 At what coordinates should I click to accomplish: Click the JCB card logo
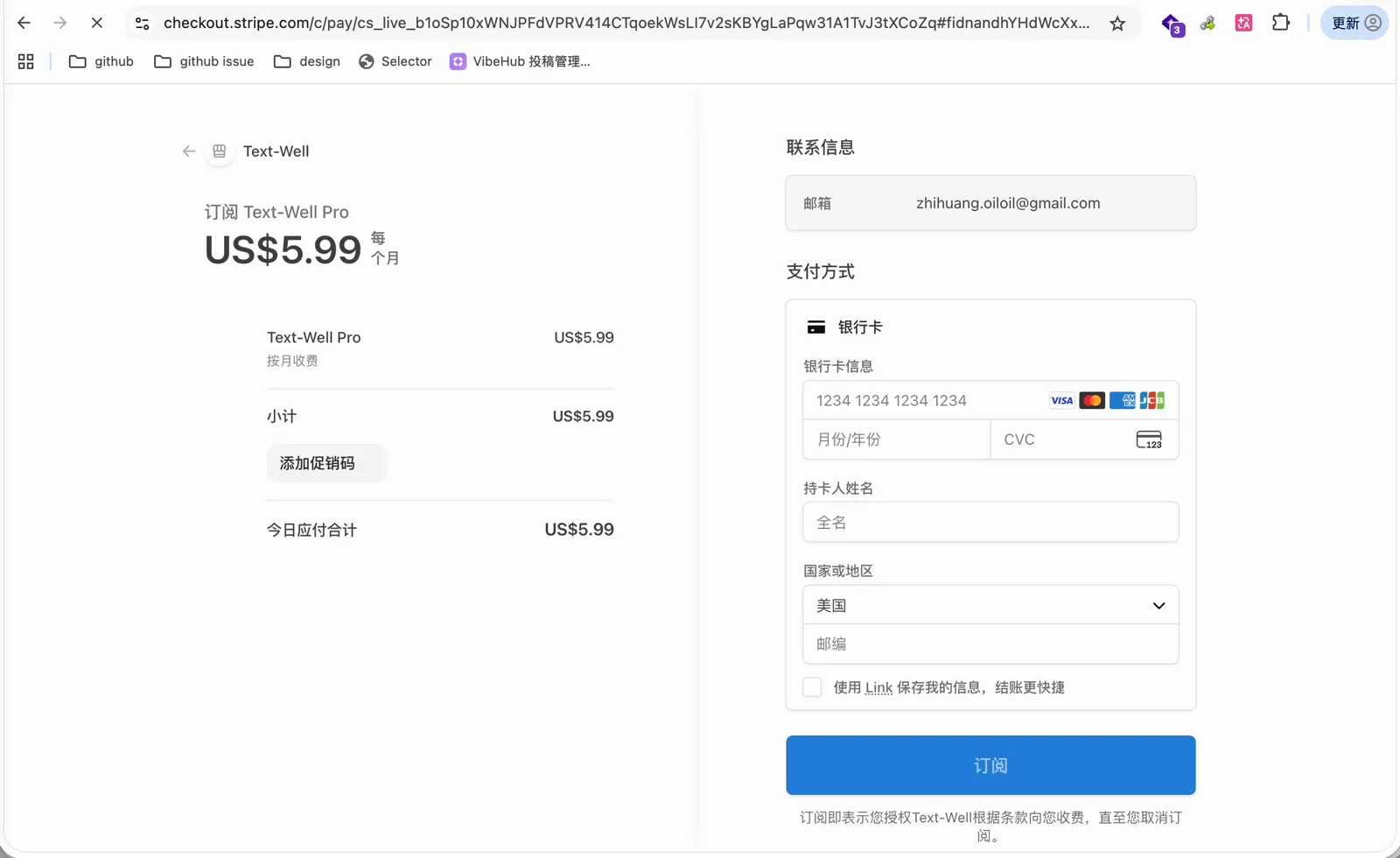point(1152,400)
